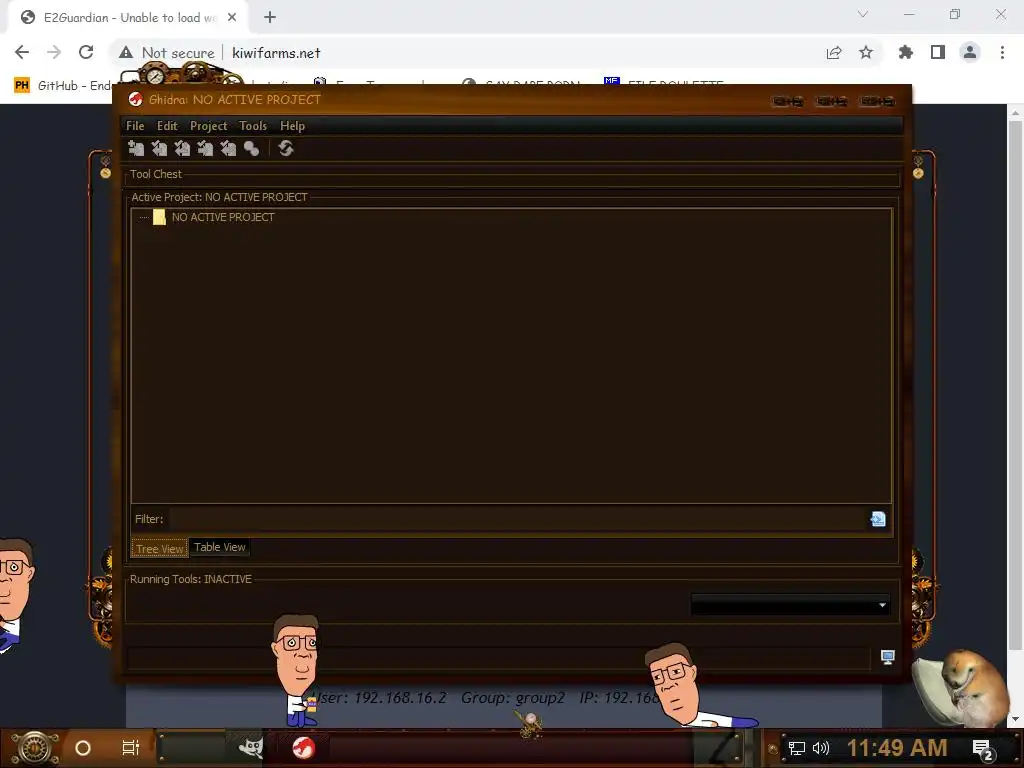Click the Ghidra dragon logo in title bar
The width and height of the screenshot is (1024, 768).
point(136,99)
